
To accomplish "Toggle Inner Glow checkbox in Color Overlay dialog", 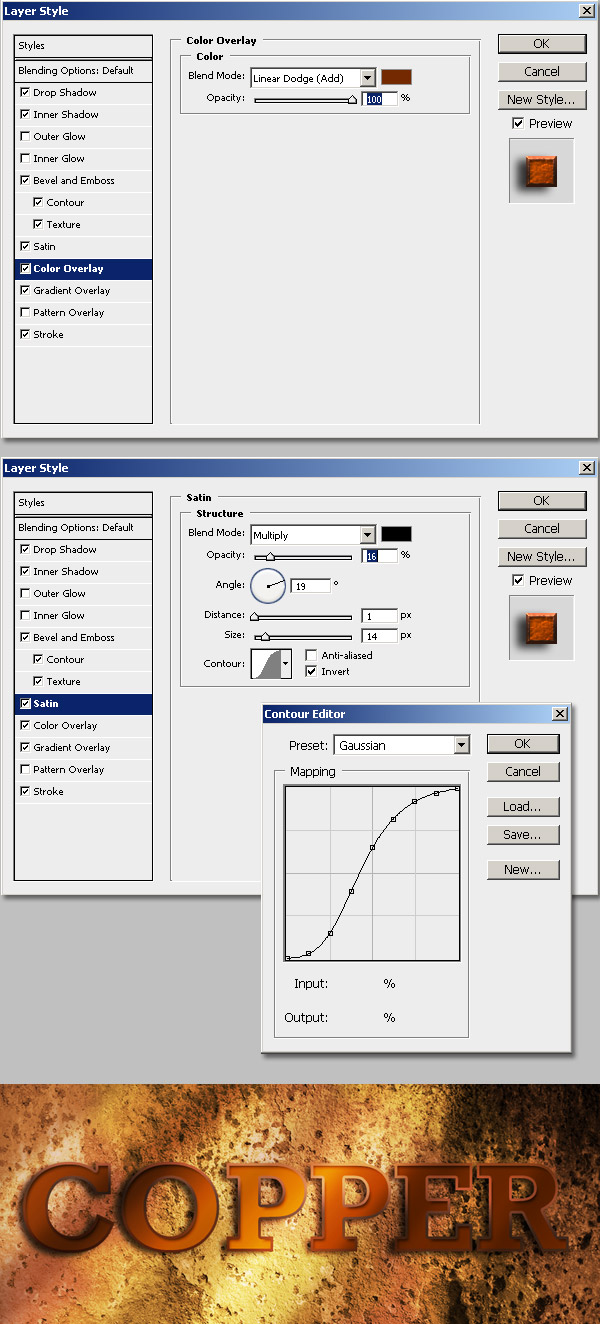I will point(25,158).
